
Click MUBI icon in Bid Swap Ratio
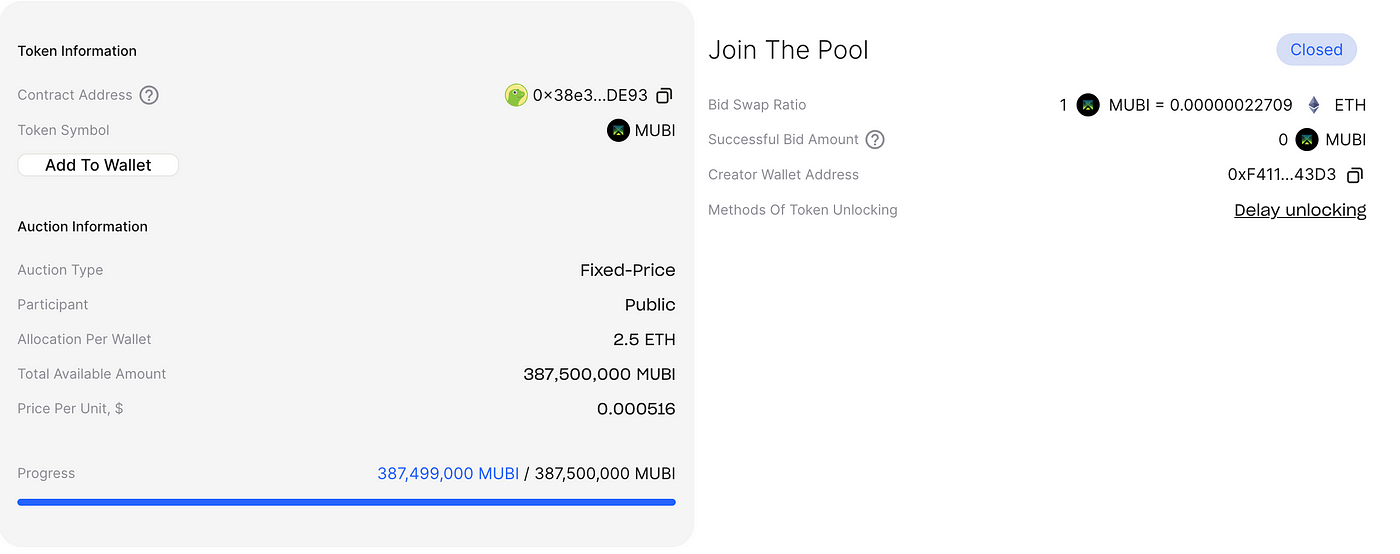(1088, 105)
